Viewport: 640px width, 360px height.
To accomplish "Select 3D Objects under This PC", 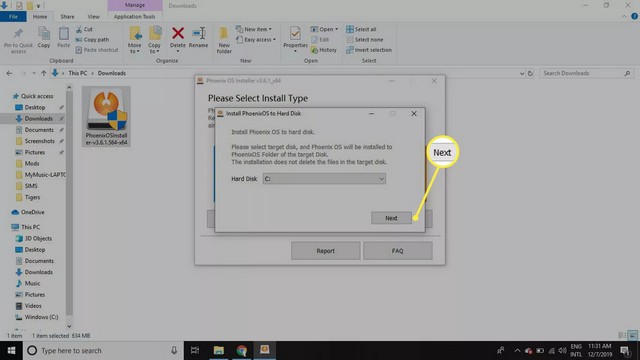I will [x=38, y=238].
